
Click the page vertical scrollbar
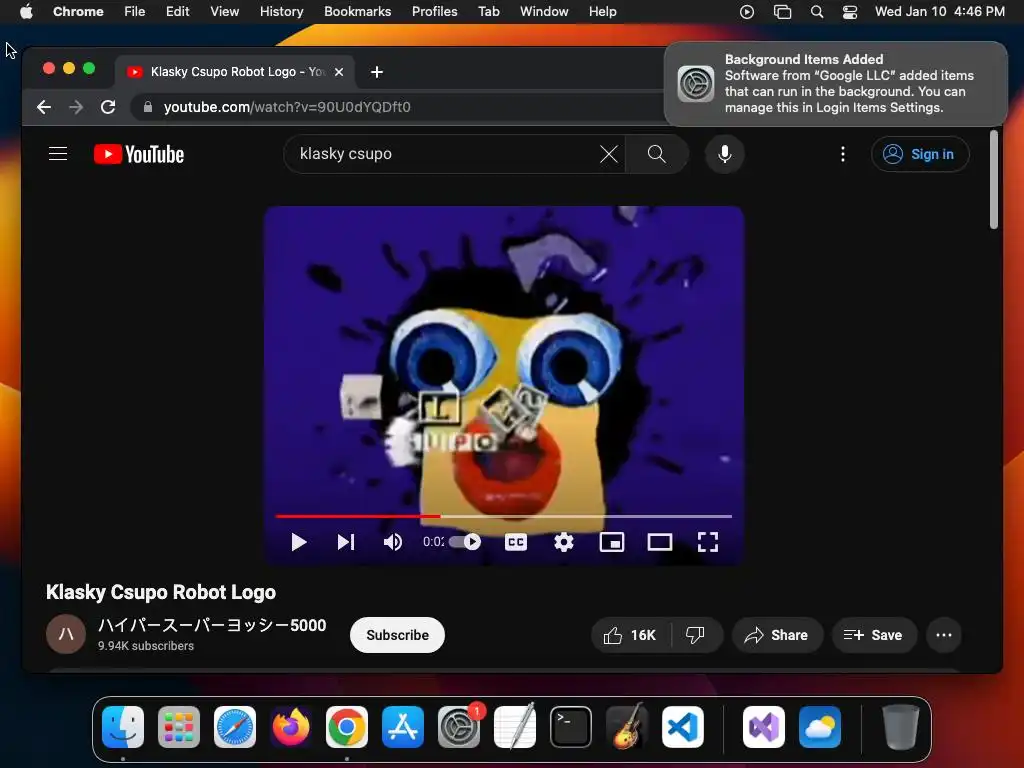pyautogui.click(x=993, y=180)
